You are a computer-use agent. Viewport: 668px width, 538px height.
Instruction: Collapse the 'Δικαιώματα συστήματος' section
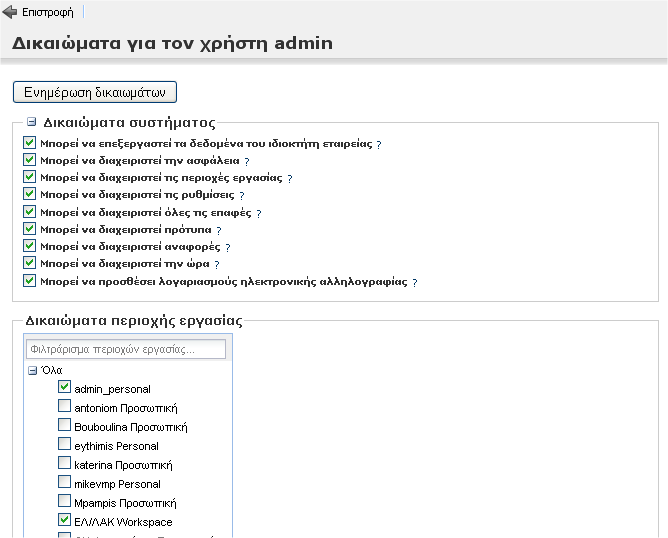click(32, 122)
